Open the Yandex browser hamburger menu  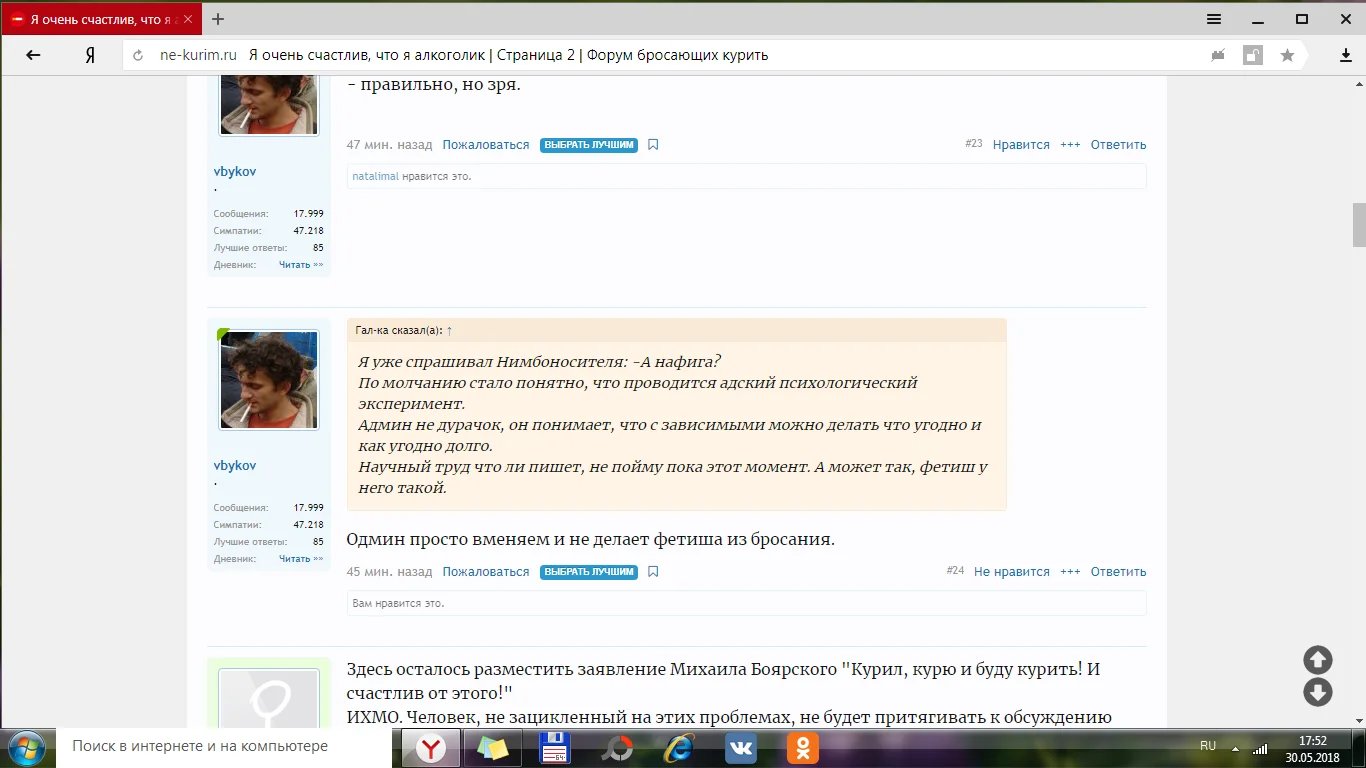click(1214, 19)
